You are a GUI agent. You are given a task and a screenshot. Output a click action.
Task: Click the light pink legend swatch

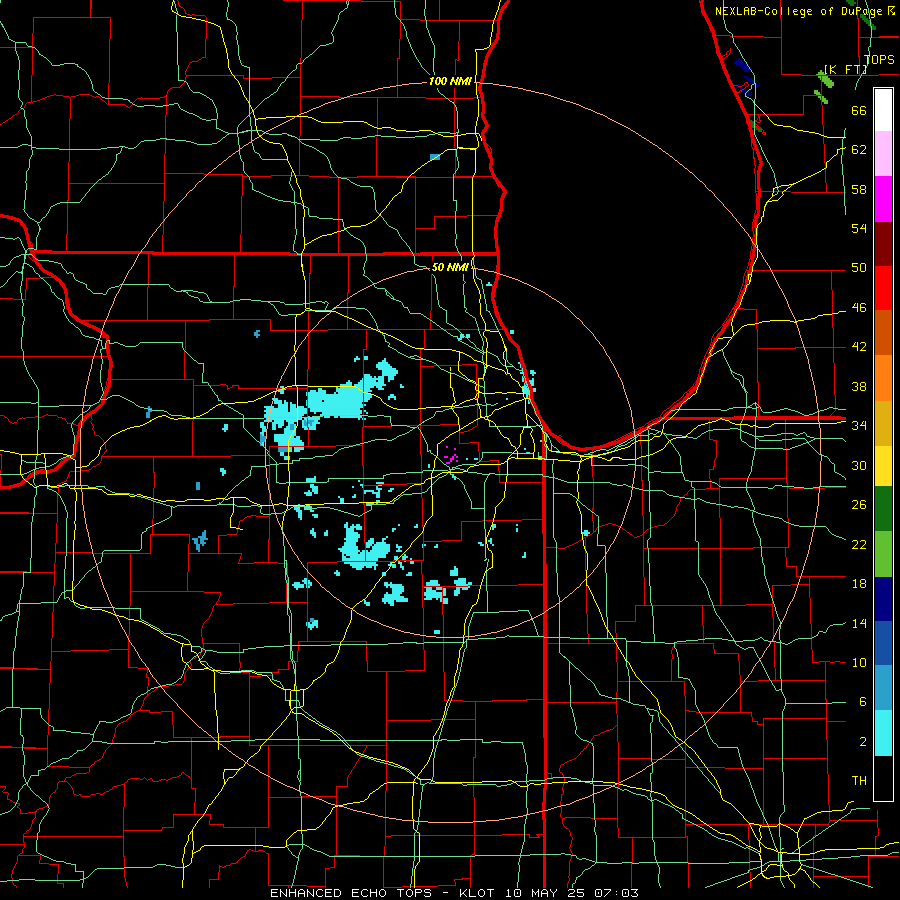point(883,154)
